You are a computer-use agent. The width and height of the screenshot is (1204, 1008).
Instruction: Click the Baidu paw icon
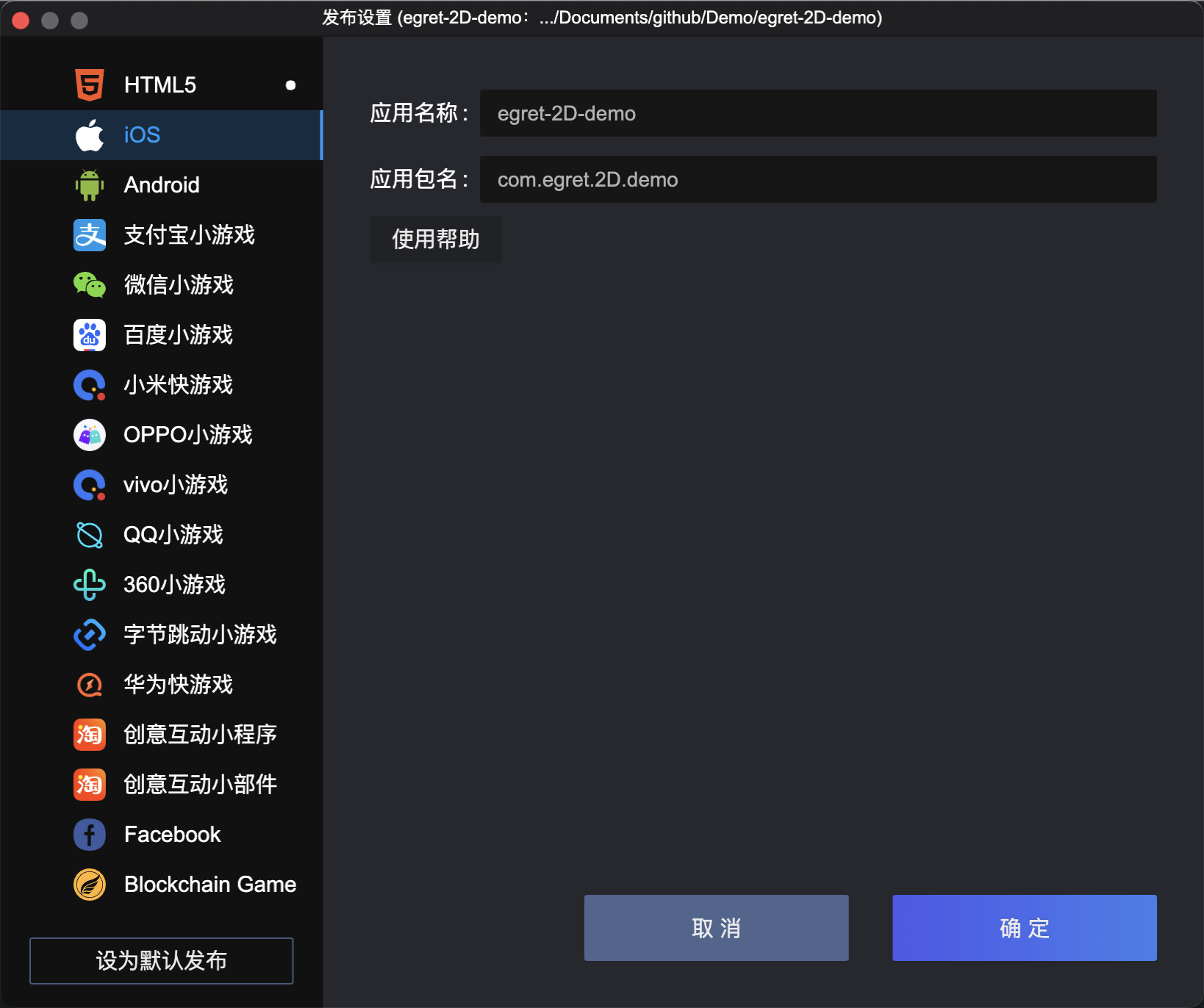pos(90,335)
